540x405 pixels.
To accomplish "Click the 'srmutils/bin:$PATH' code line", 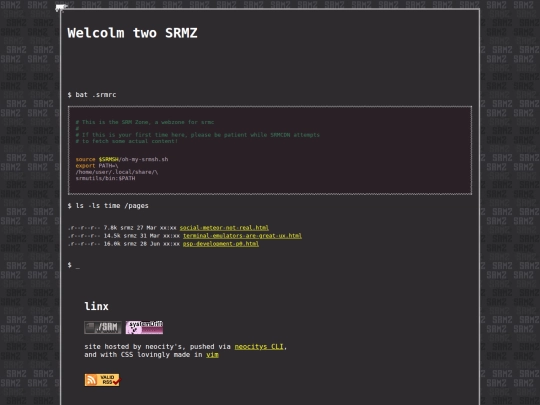I will pos(105,178).
